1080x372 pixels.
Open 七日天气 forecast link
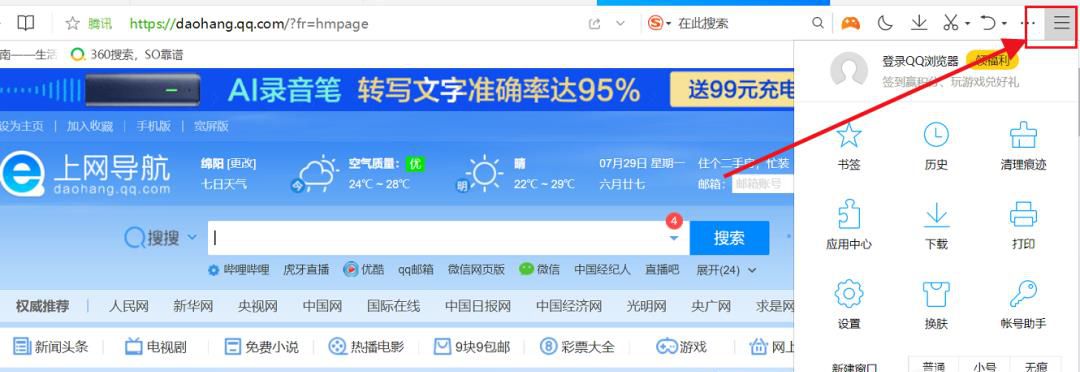click(223, 184)
